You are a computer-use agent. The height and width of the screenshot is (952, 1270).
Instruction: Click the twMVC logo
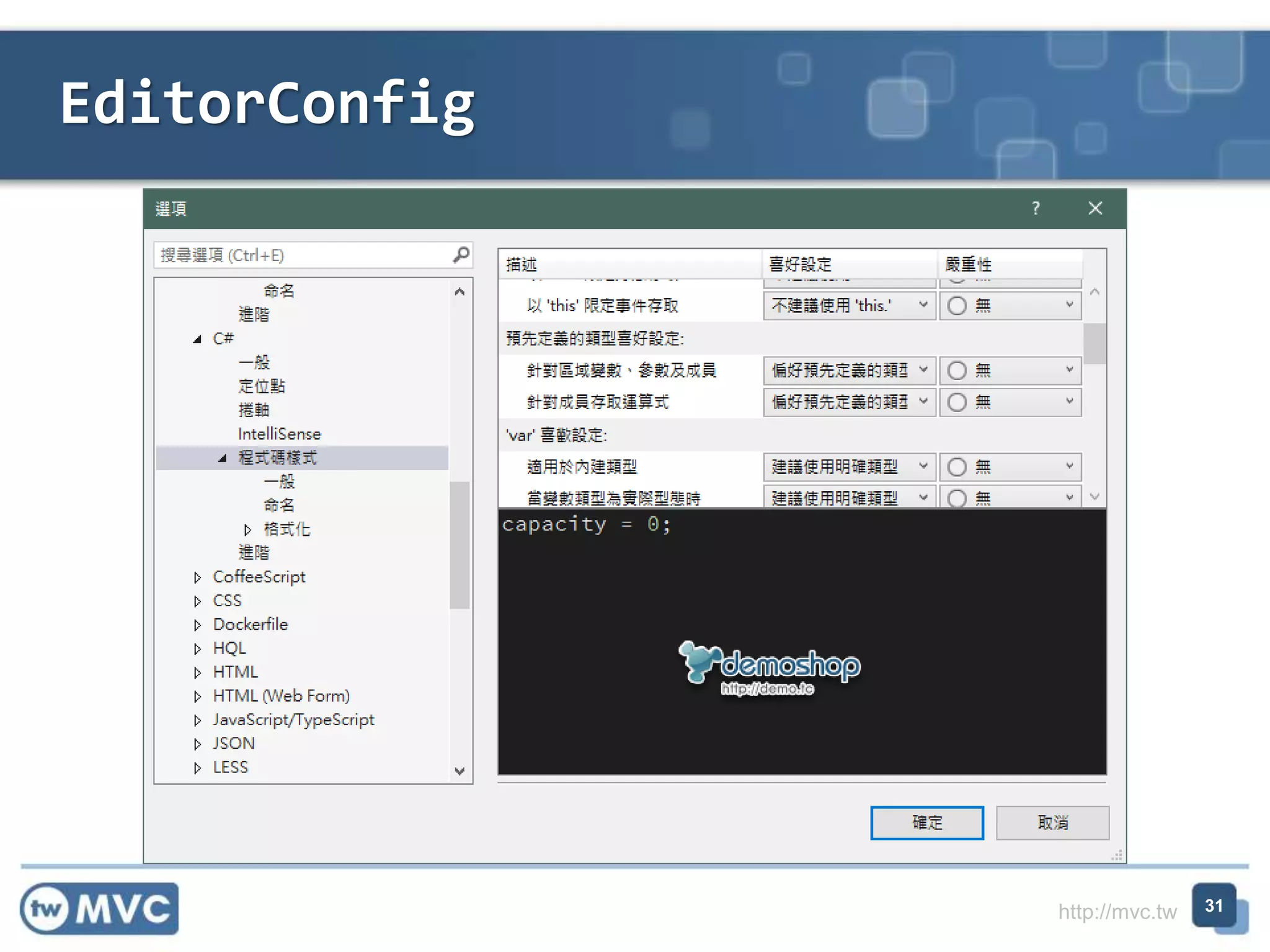coord(99,909)
